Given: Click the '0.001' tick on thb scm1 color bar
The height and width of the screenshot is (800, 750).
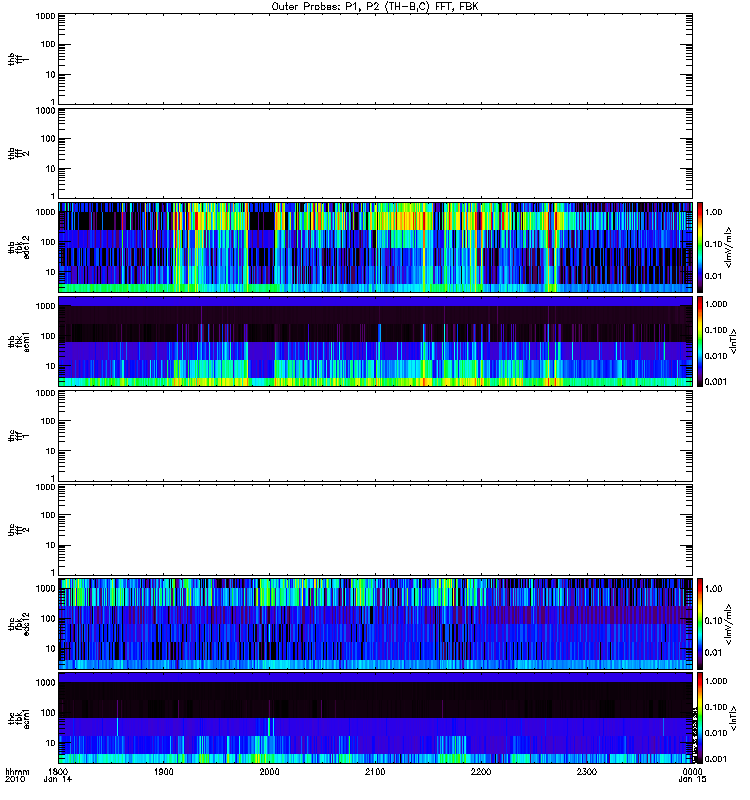Looking at the screenshot, I should point(716,382).
